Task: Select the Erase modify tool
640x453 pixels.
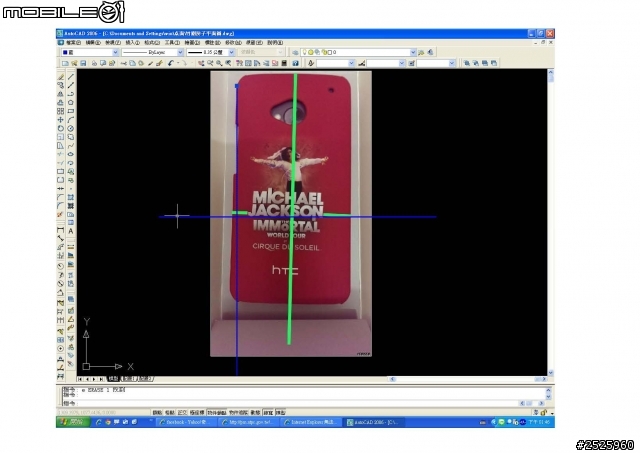Action: (x=60, y=77)
